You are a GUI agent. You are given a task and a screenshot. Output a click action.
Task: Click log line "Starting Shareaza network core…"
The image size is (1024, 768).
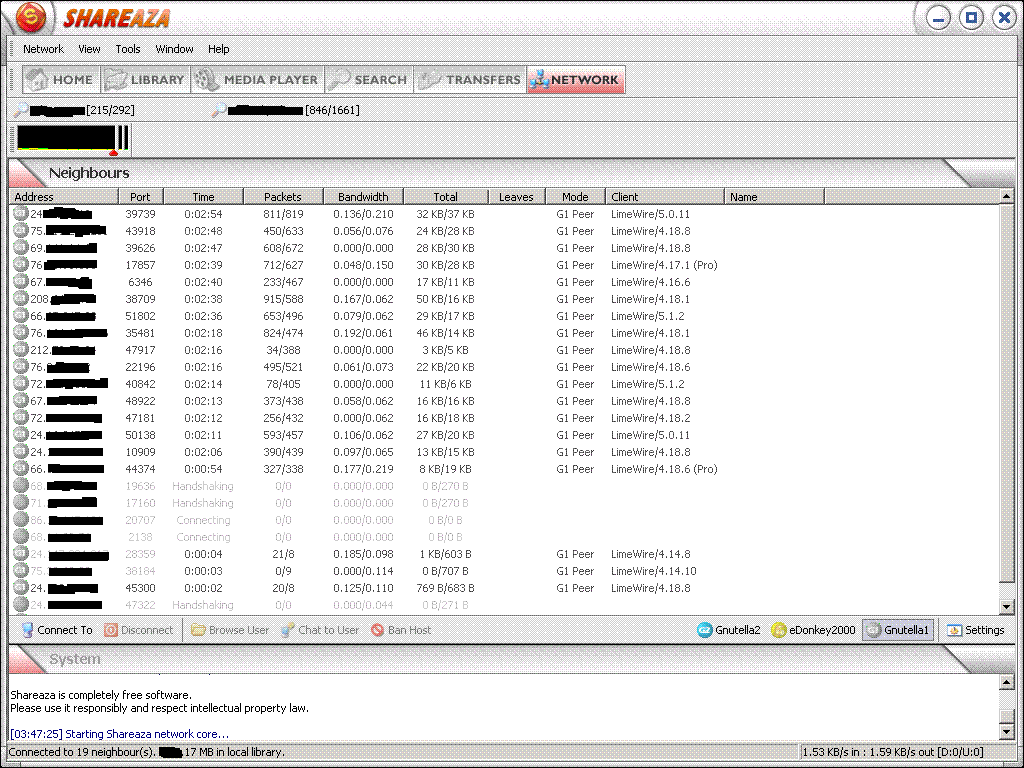(x=147, y=734)
